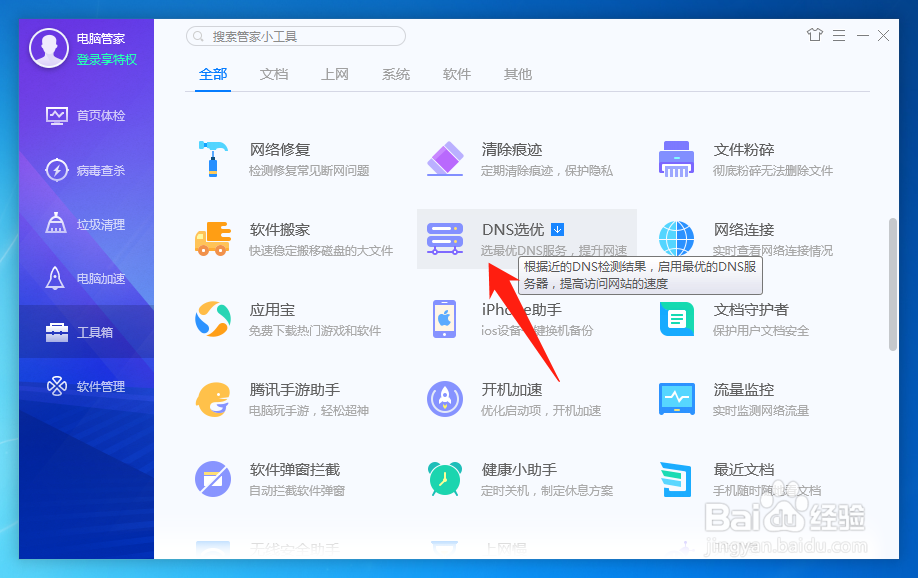Switch to the 系统 tab
This screenshot has height=578, width=918.
395,73
